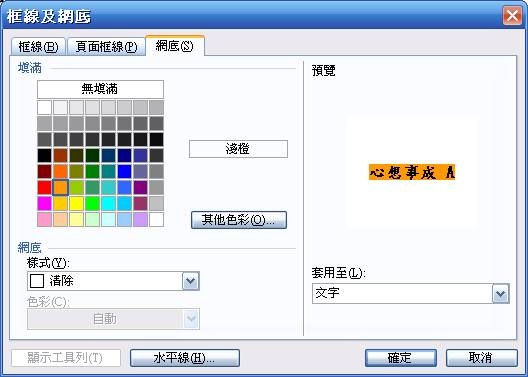The height and width of the screenshot is (377, 528).
Task: Pick the bright green fill swatch
Action: [x=92, y=204]
